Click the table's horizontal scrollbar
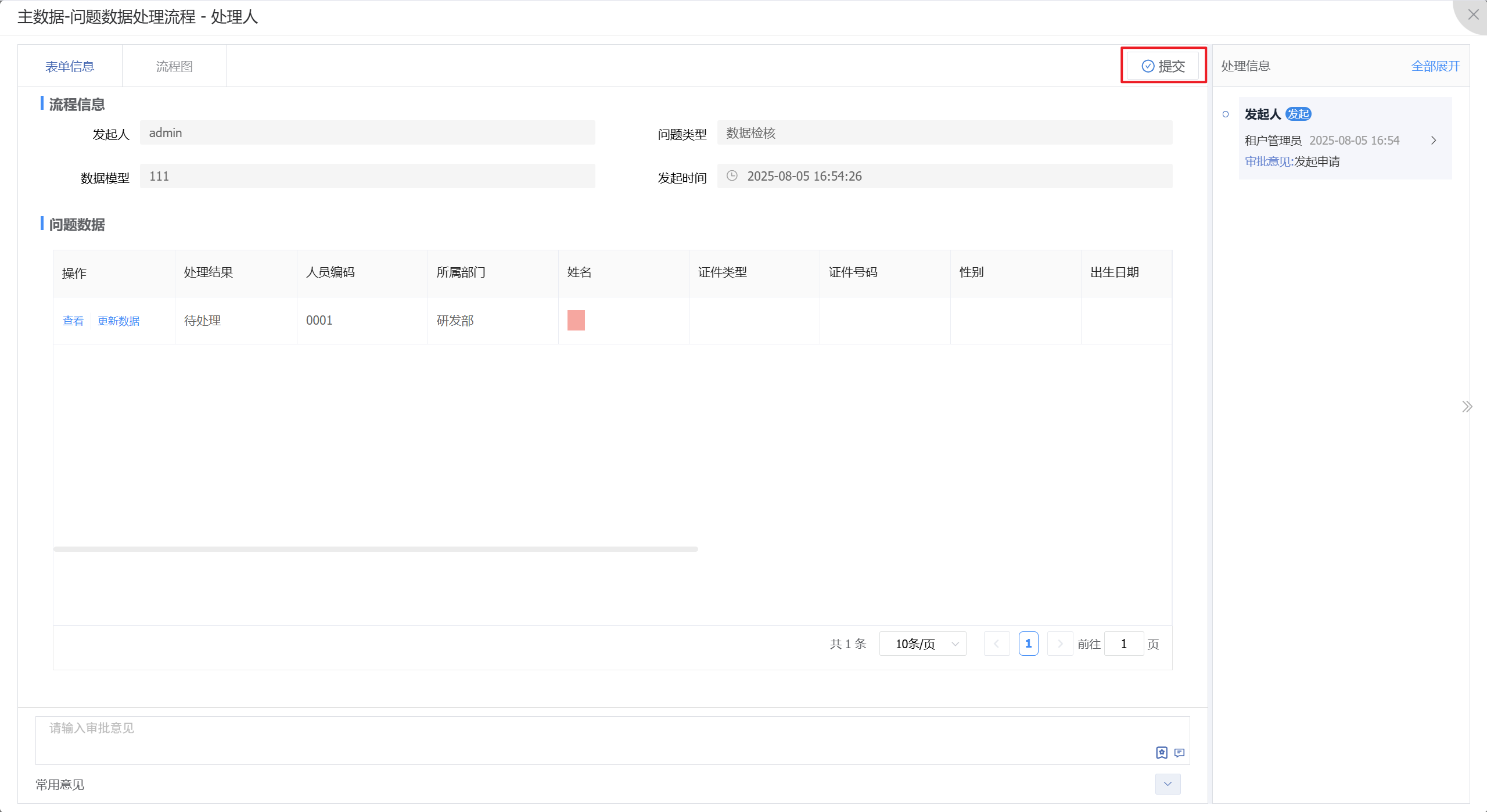Screen dimensions: 1487x812 point(375,549)
